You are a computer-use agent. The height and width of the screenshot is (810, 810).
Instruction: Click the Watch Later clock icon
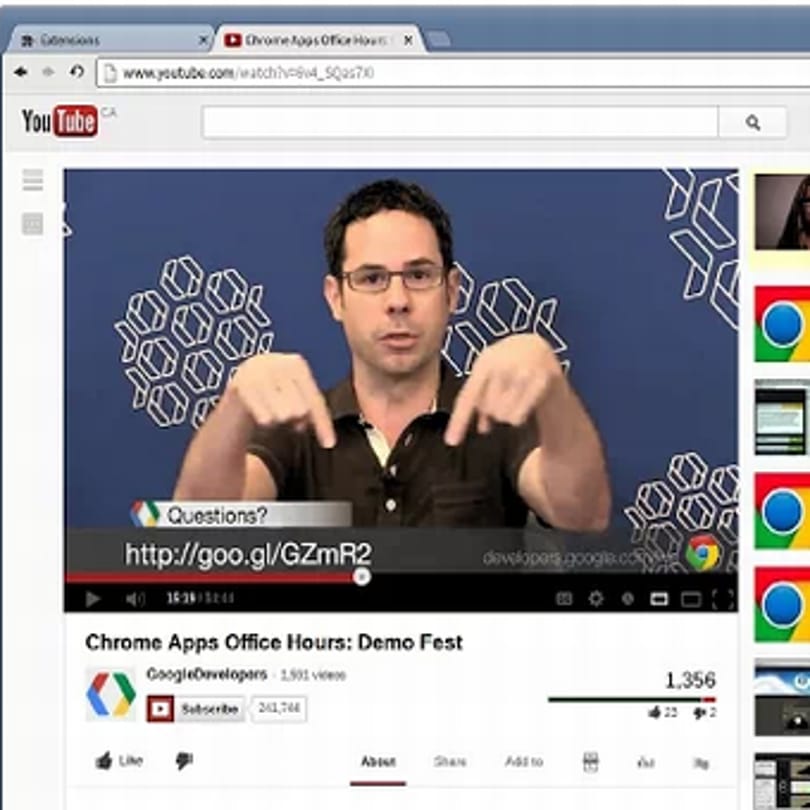(628, 599)
